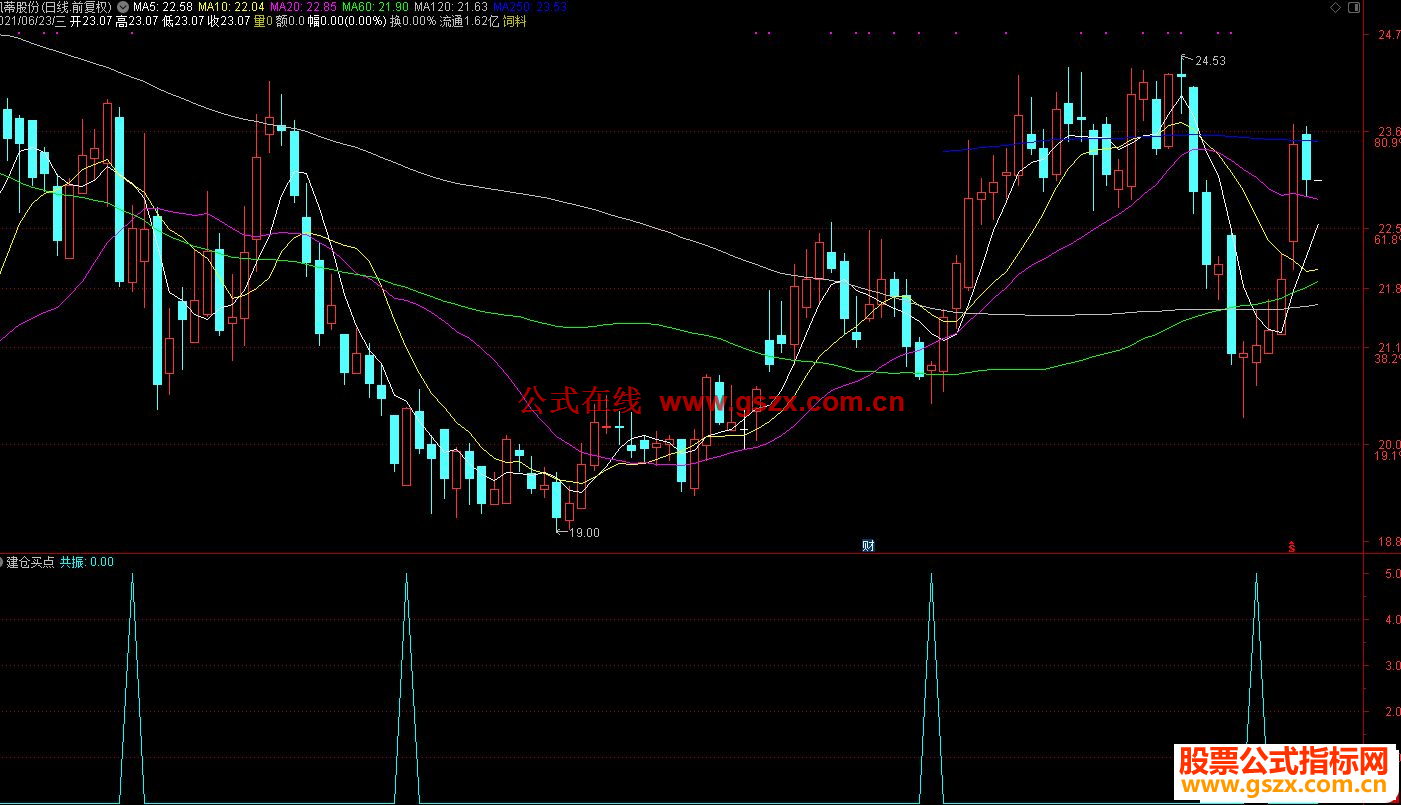Click the 饲料 sector label

click(515, 21)
